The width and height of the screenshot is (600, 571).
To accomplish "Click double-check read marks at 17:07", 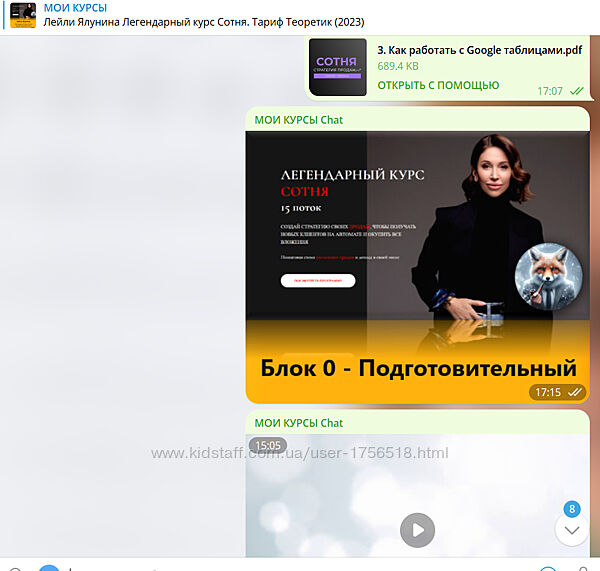I will [577, 90].
